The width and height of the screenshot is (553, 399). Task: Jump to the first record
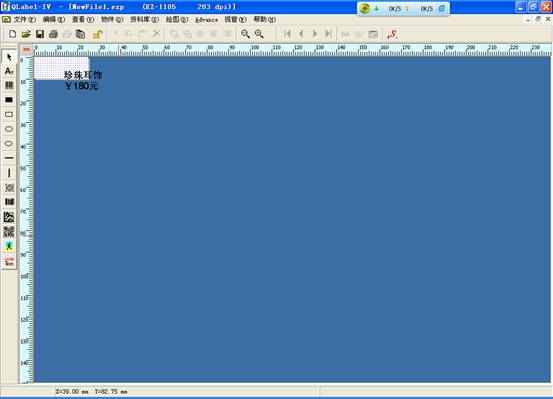[287, 34]
